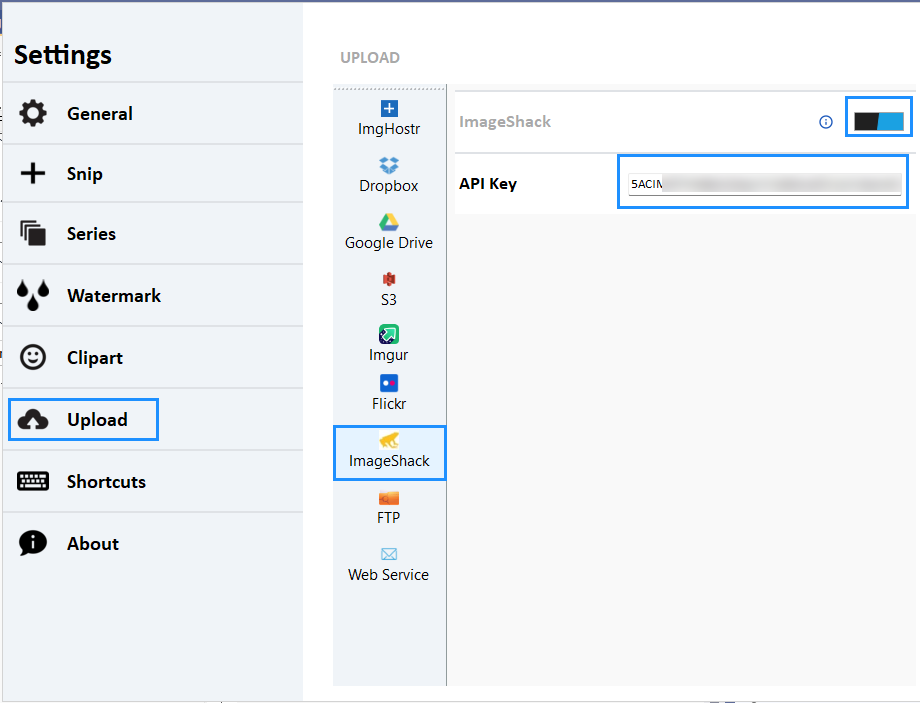Click the About info bubble icon

point(33,543)
